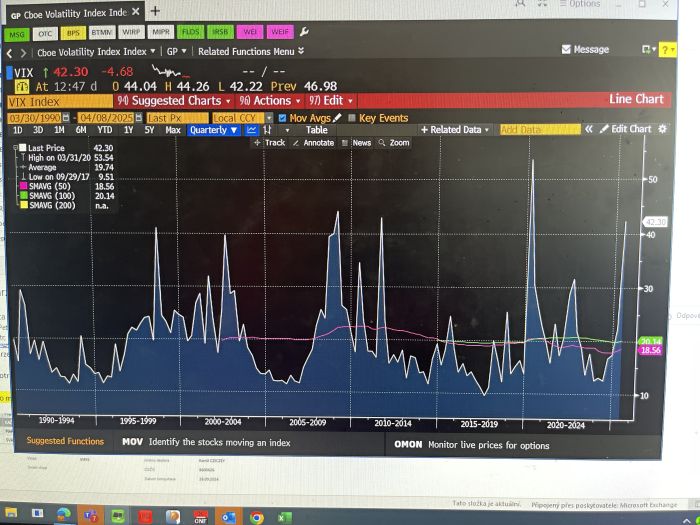
Task: Select the 5Y time range tab
Action: [149, 130]
